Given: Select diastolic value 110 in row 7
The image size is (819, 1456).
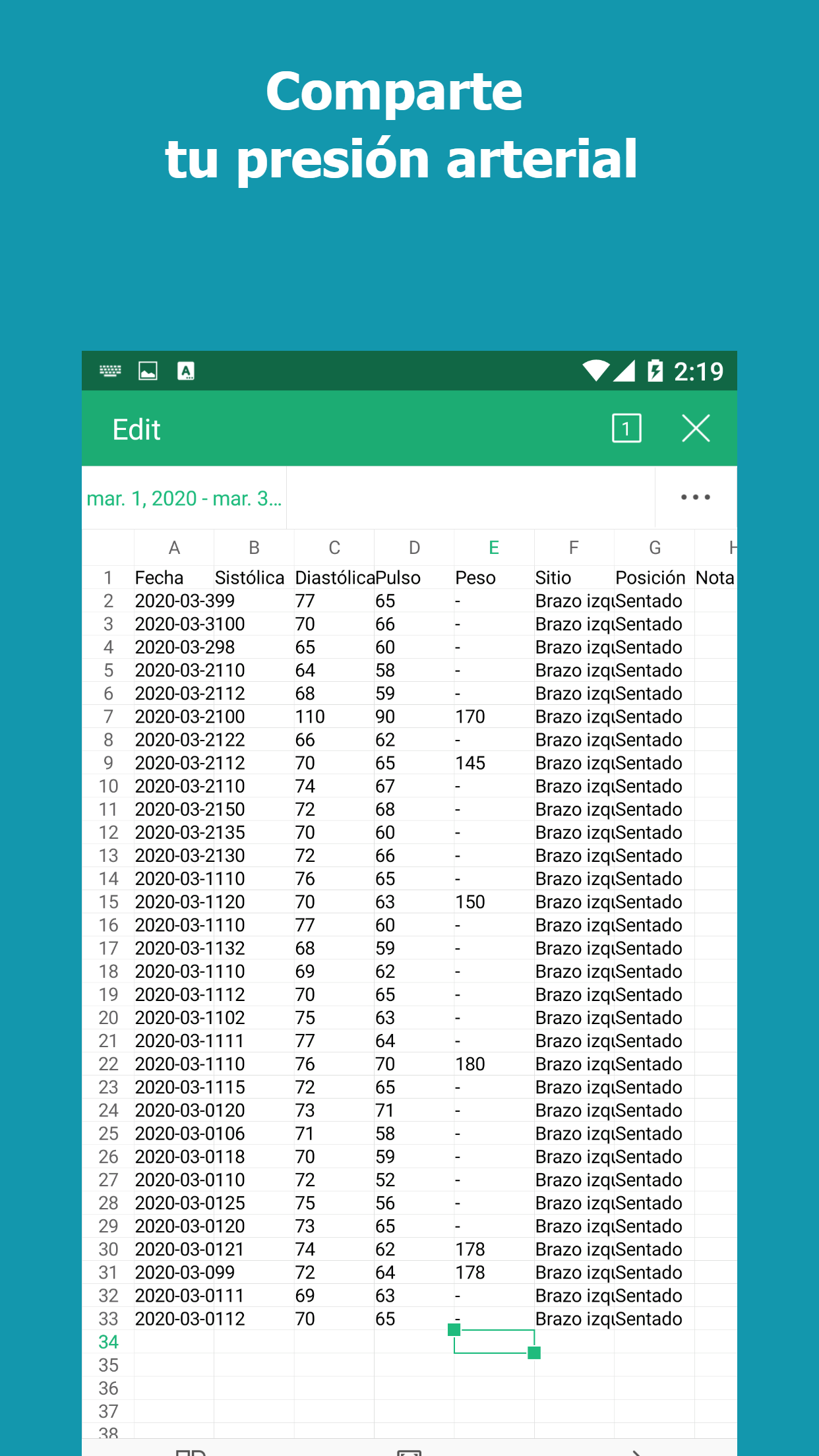Looking at the screenshot, I should click(x=334, y=717).
